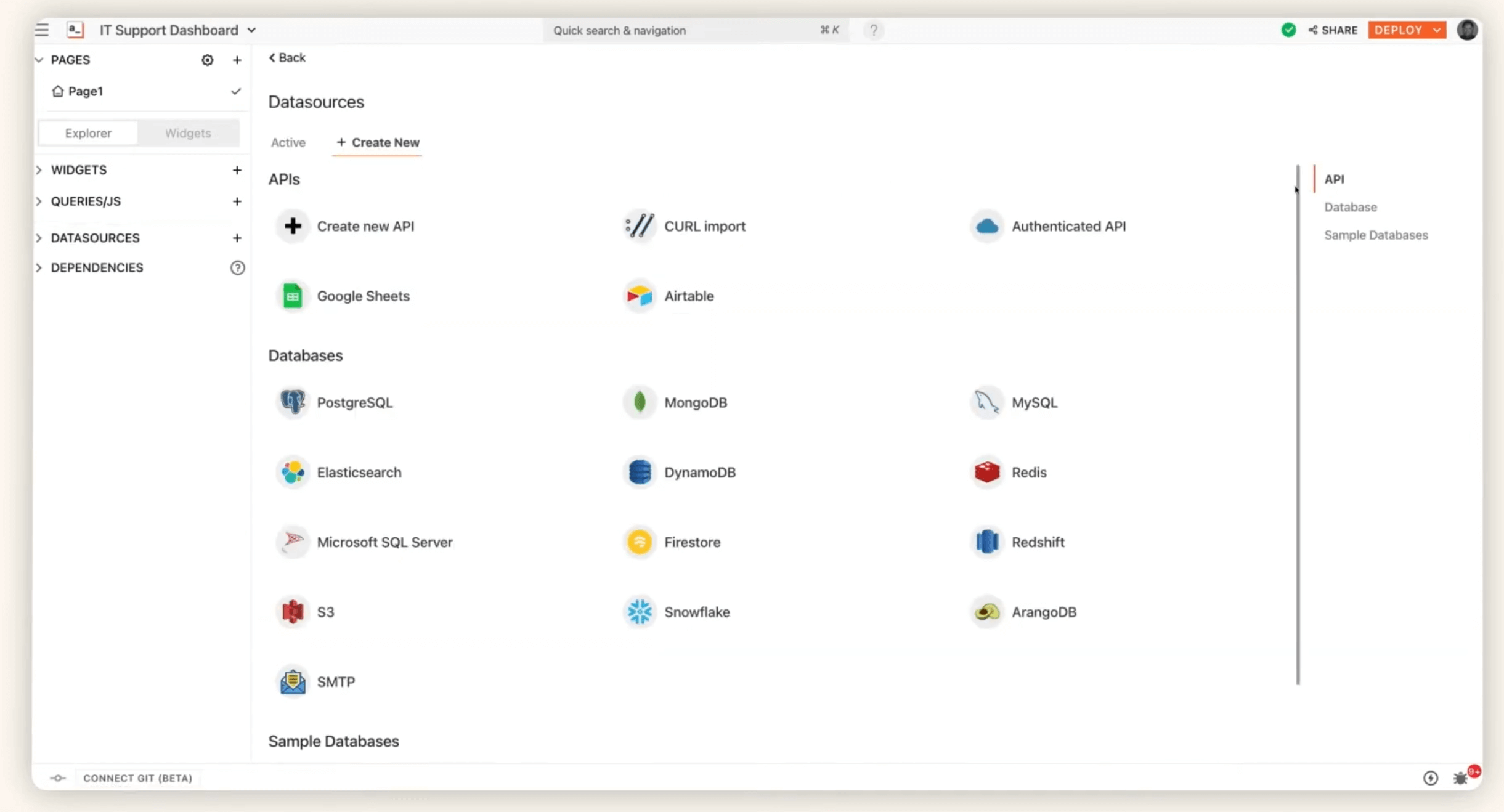Open the DEPLOY button dropdown arrow
Image resolution: width=1504 pixels, height=812 pixels.
(1437, 30)
